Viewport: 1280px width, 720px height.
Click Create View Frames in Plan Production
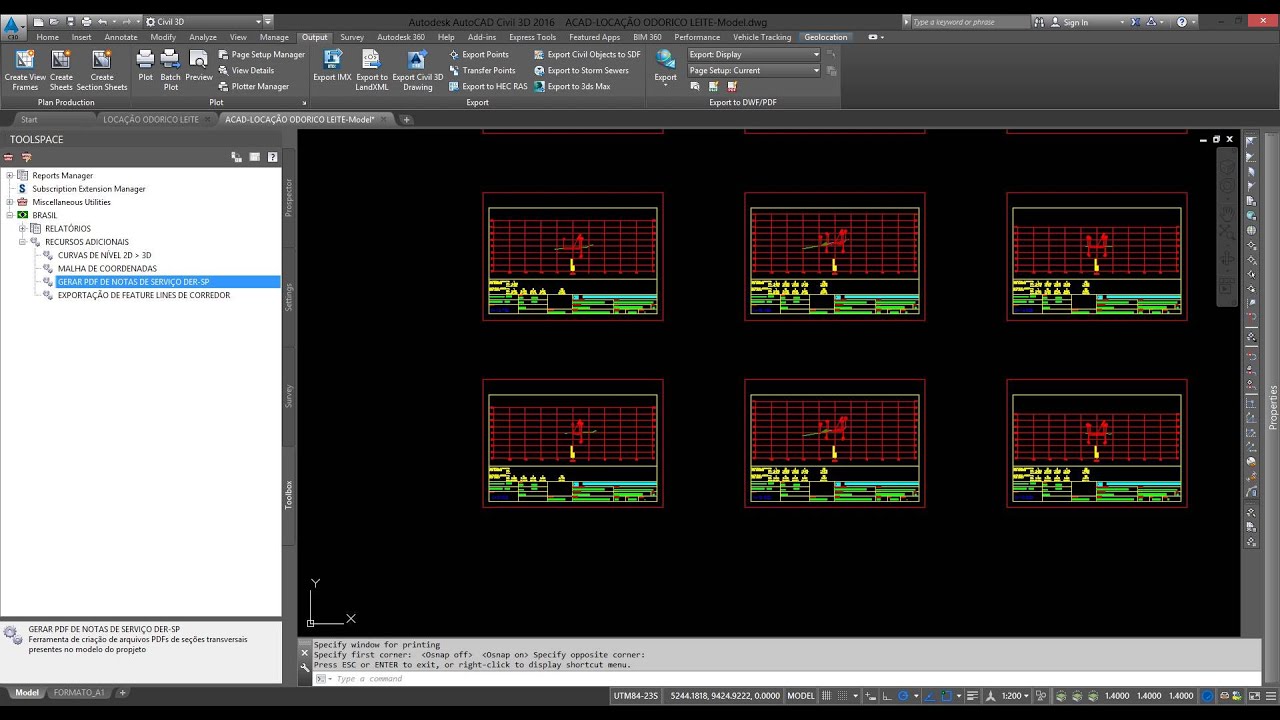click(x=24, y=70)
